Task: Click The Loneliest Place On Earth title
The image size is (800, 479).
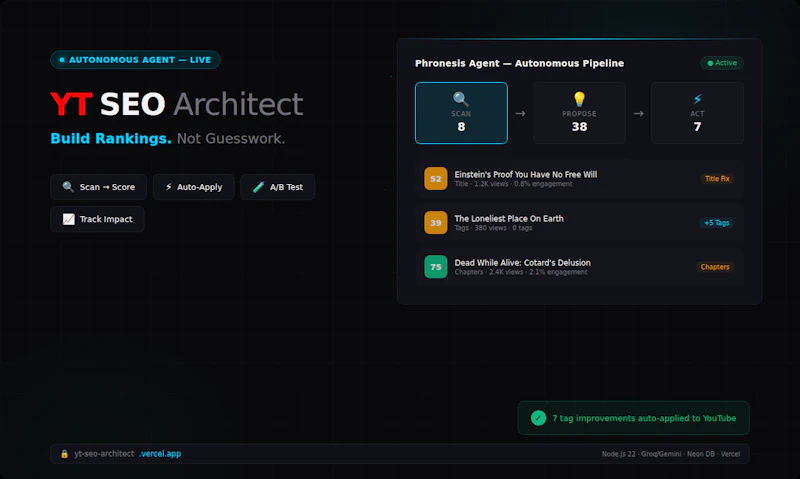Action: pos(509,218)
